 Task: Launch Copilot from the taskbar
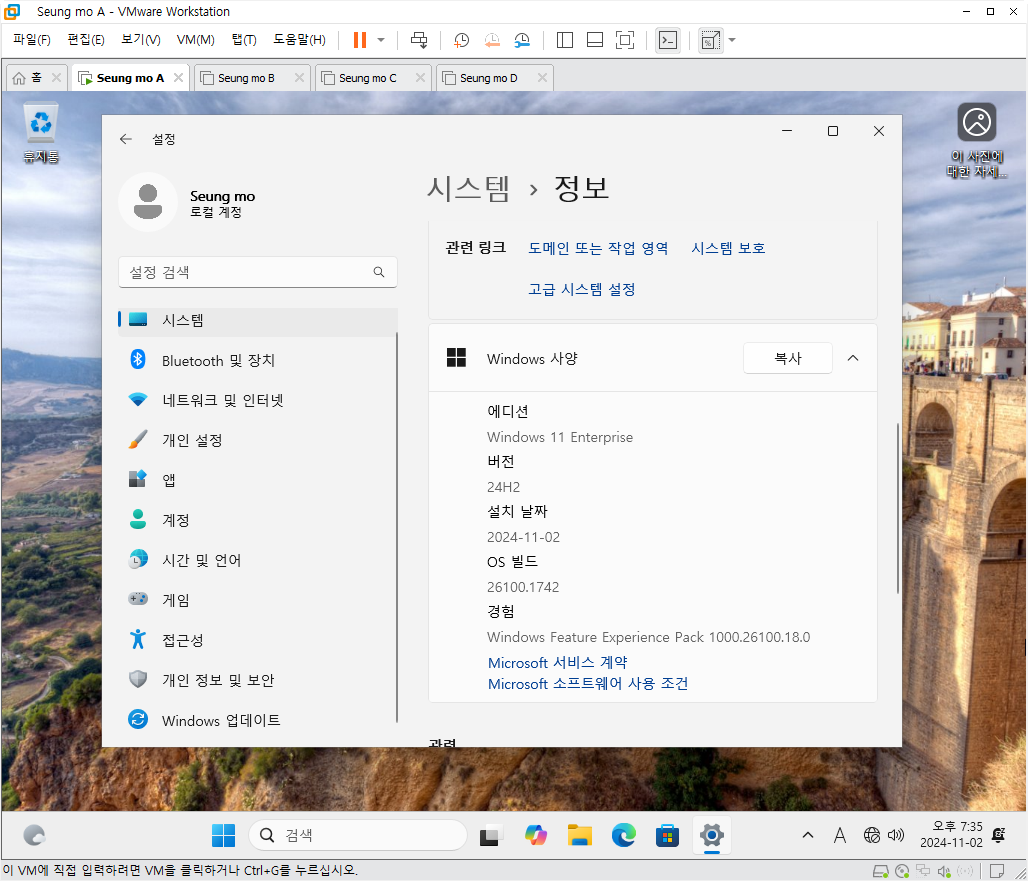click(536, 835)
